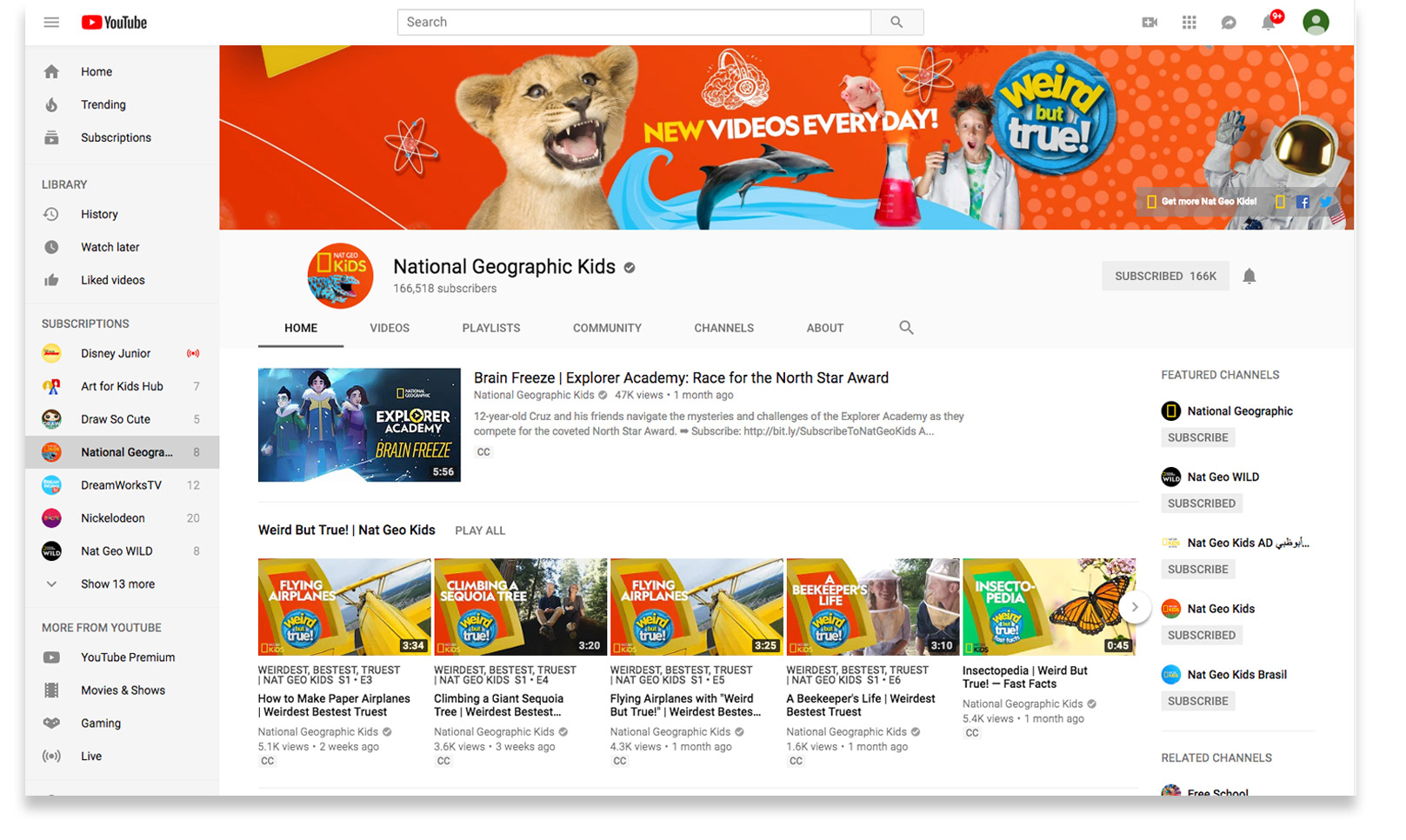Image resolution: width=1406 pixels, height=840 pixels.
Task: Open DreamWorksTV subscription
Action: click(x=122, y=485)
